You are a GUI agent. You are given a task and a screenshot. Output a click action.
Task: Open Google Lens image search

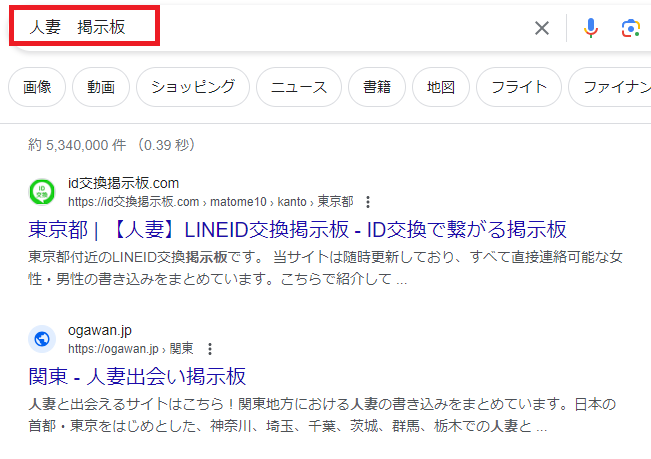tap(630, 28)
